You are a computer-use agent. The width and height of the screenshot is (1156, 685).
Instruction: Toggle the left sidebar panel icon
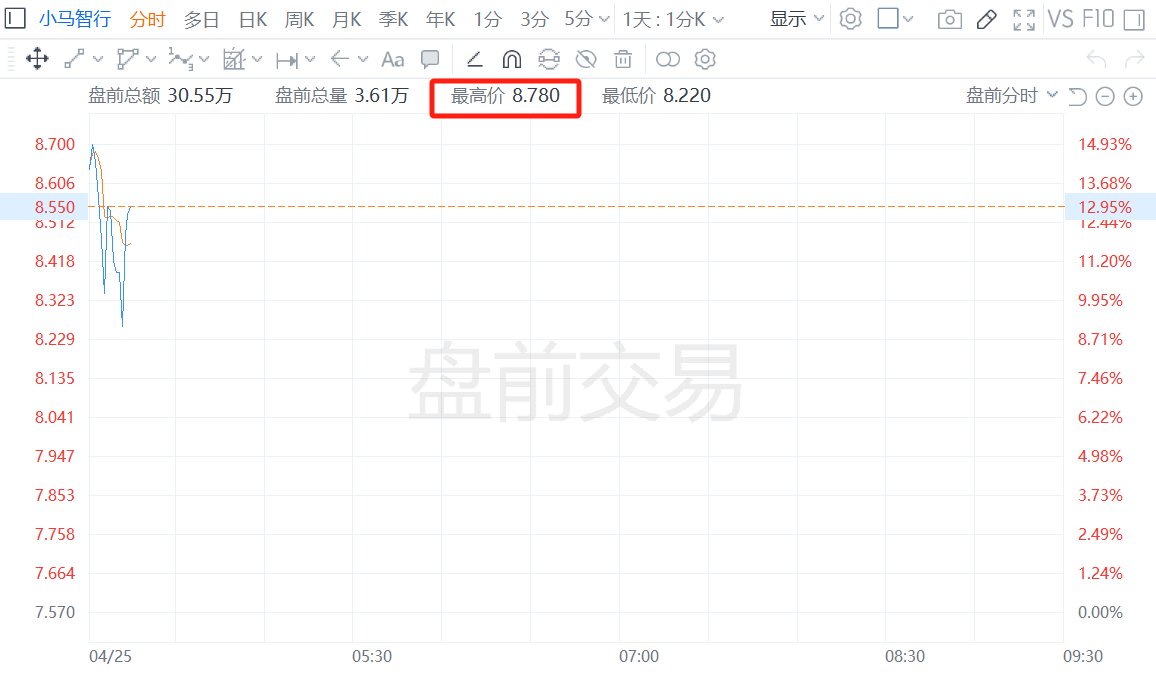[x=15, y=18]
